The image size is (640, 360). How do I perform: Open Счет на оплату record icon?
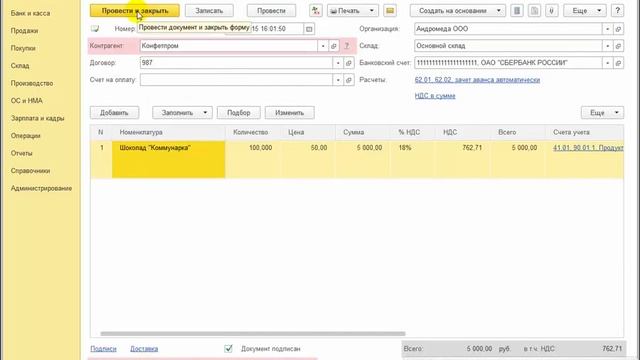tap(349, 80)
